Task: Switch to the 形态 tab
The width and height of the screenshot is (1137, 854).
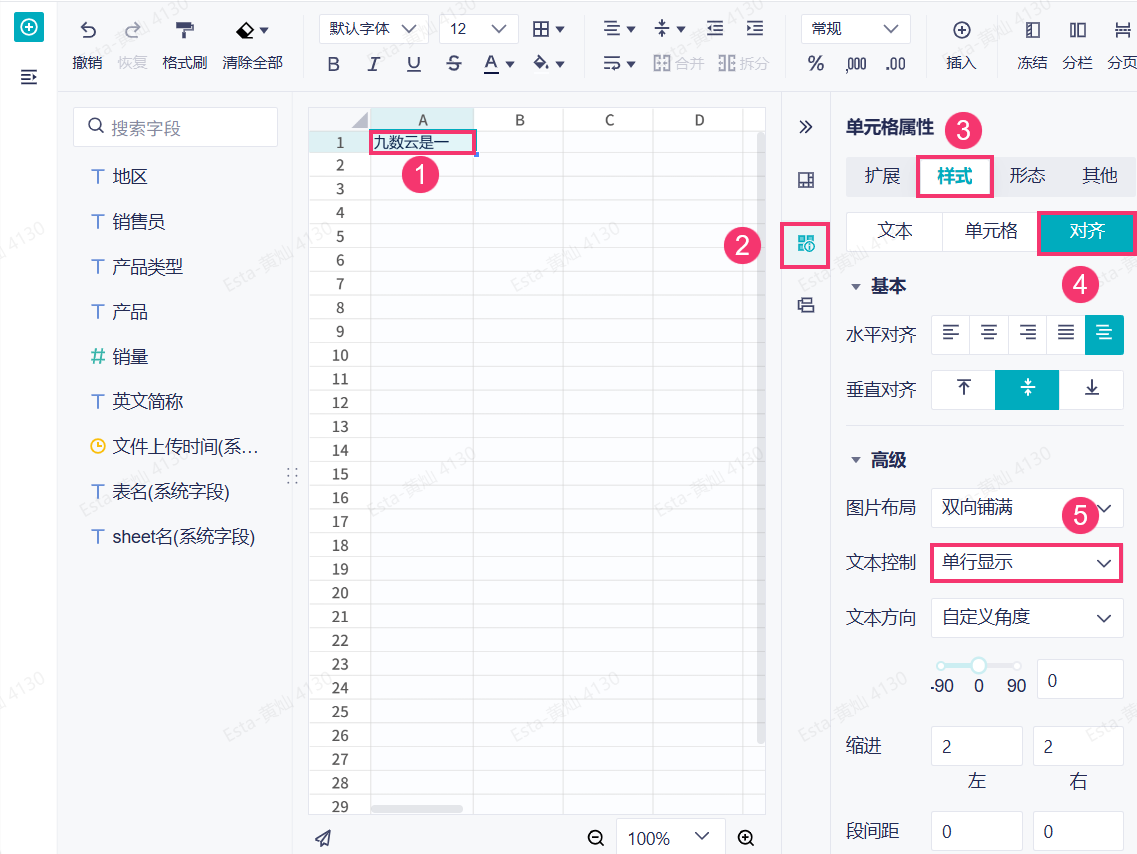Action: [x=1027, y=176]
